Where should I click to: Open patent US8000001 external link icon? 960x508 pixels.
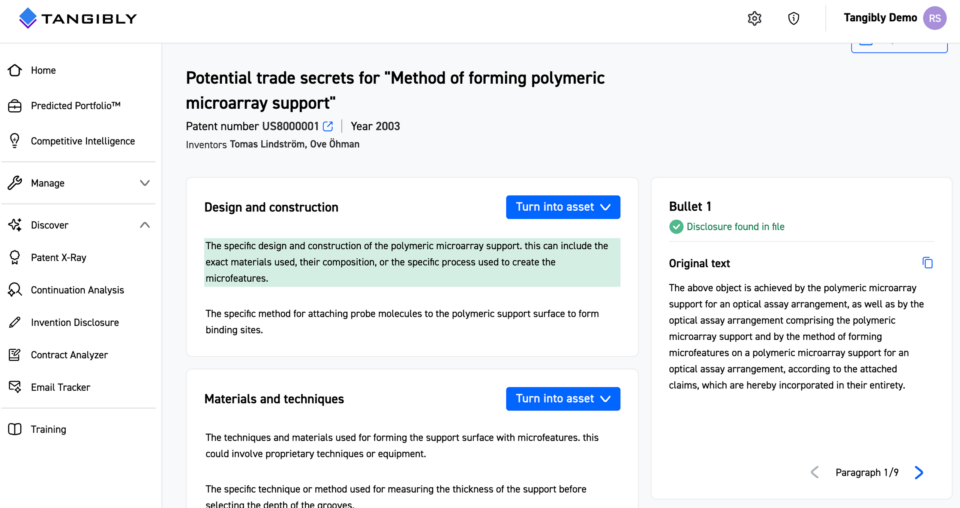[x=328, y=126]
